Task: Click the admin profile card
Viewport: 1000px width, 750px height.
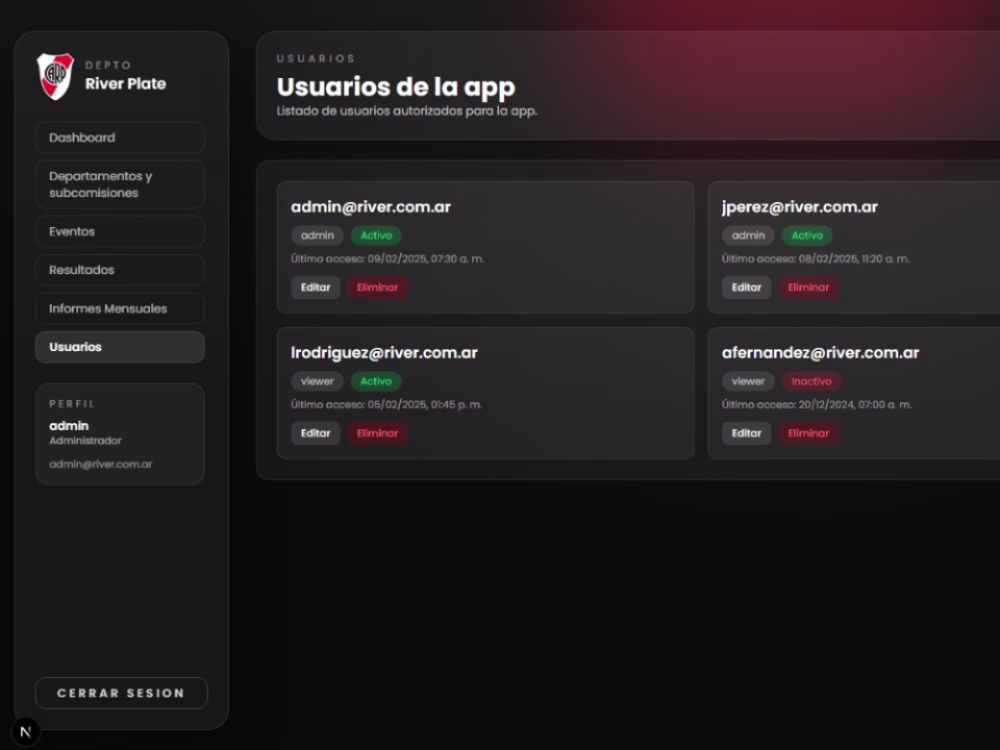Action: tap(120, 434)
